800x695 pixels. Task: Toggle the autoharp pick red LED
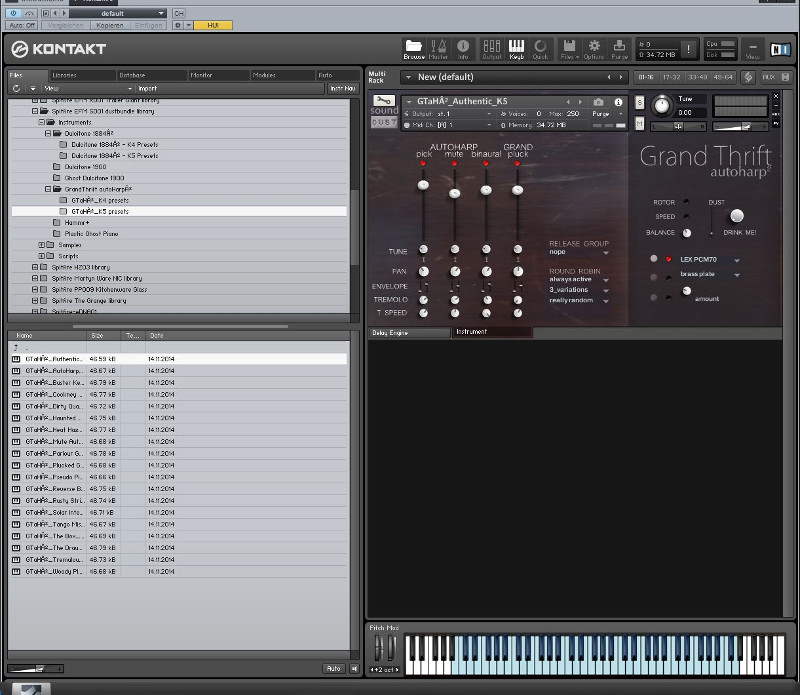[423, 163]
